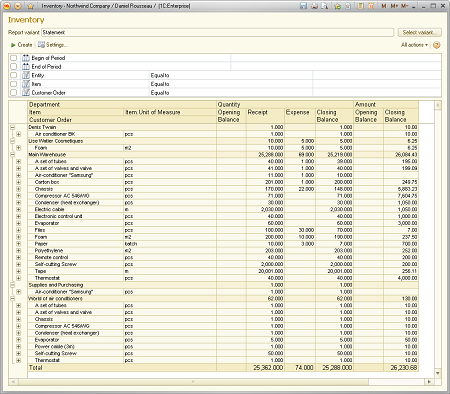The image size is (450, 394).
Task: Save the report with the diskette icon
Action: coord(303,6)
